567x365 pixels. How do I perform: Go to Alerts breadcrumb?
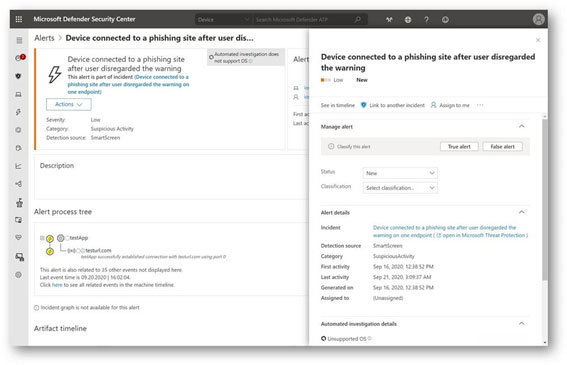[x=44, y=38]
